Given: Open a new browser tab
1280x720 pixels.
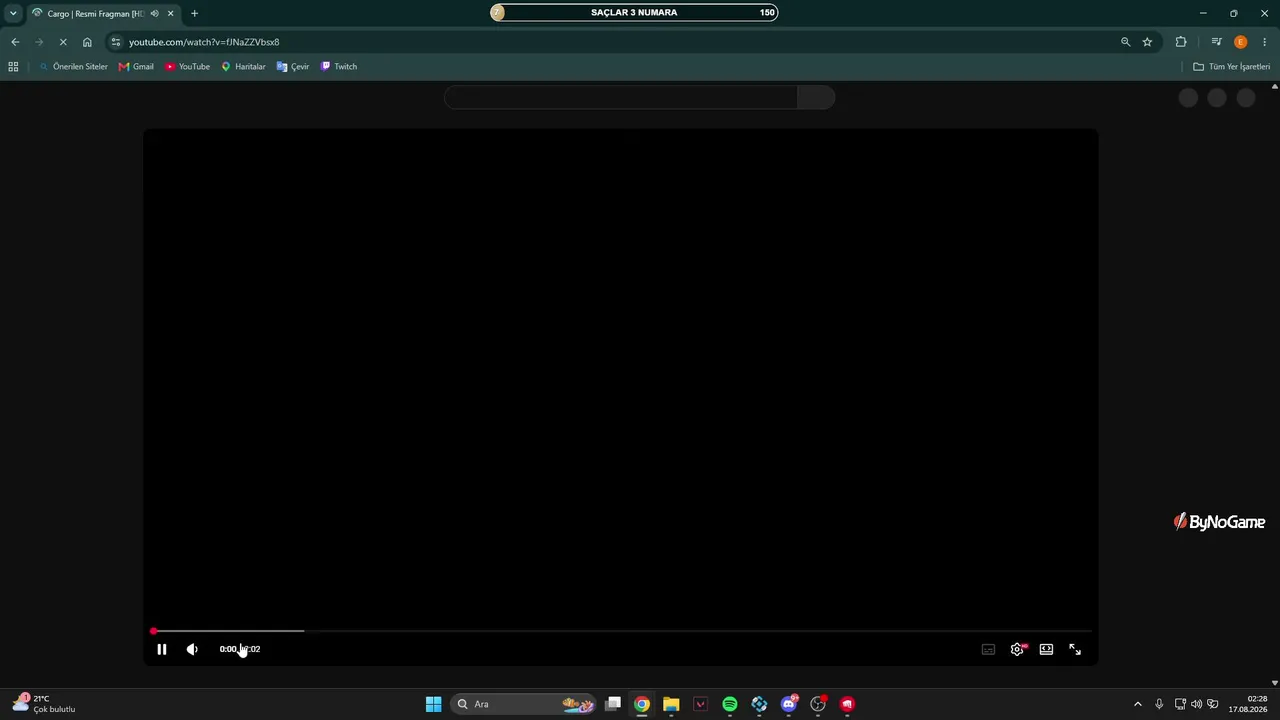Looking at the screenshot, I should tap(194, 13).
